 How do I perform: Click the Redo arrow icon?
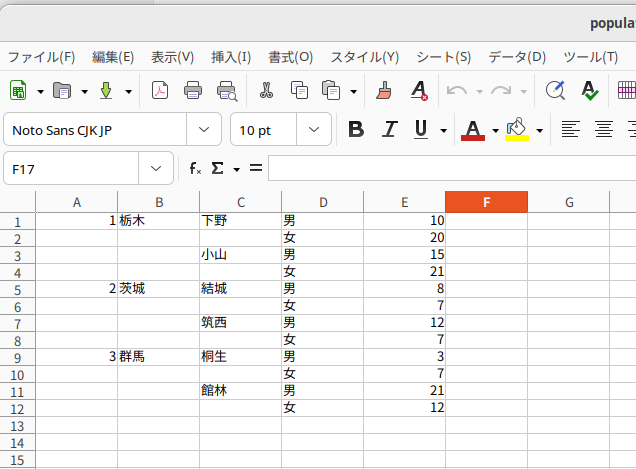[501, 90]
